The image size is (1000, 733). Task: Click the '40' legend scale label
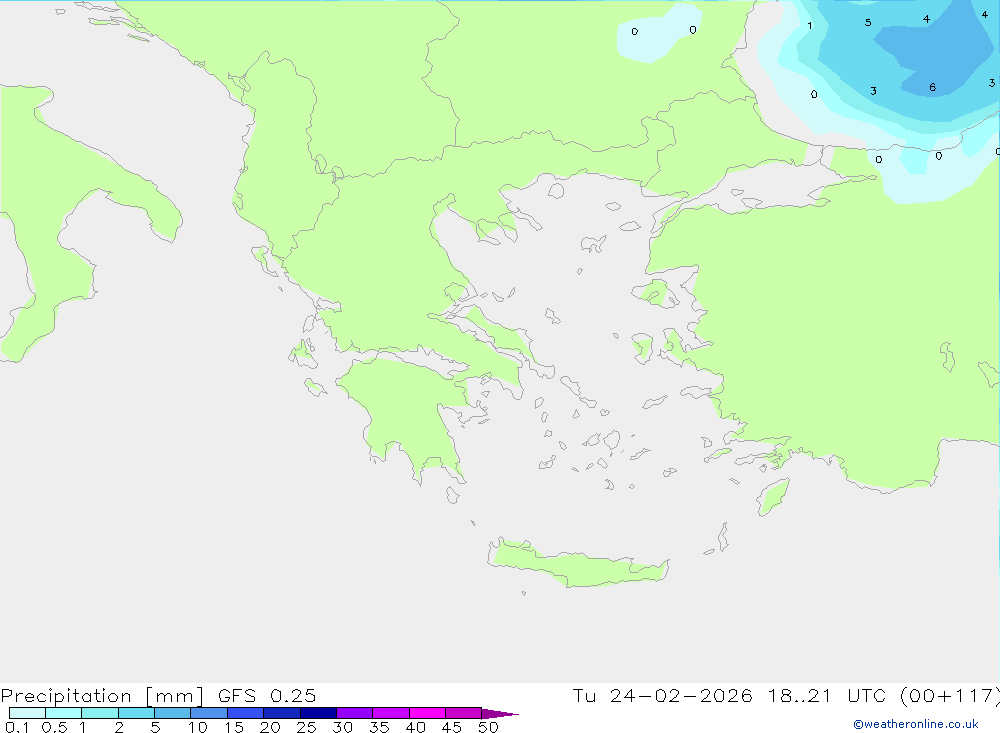tap(416, 727)
